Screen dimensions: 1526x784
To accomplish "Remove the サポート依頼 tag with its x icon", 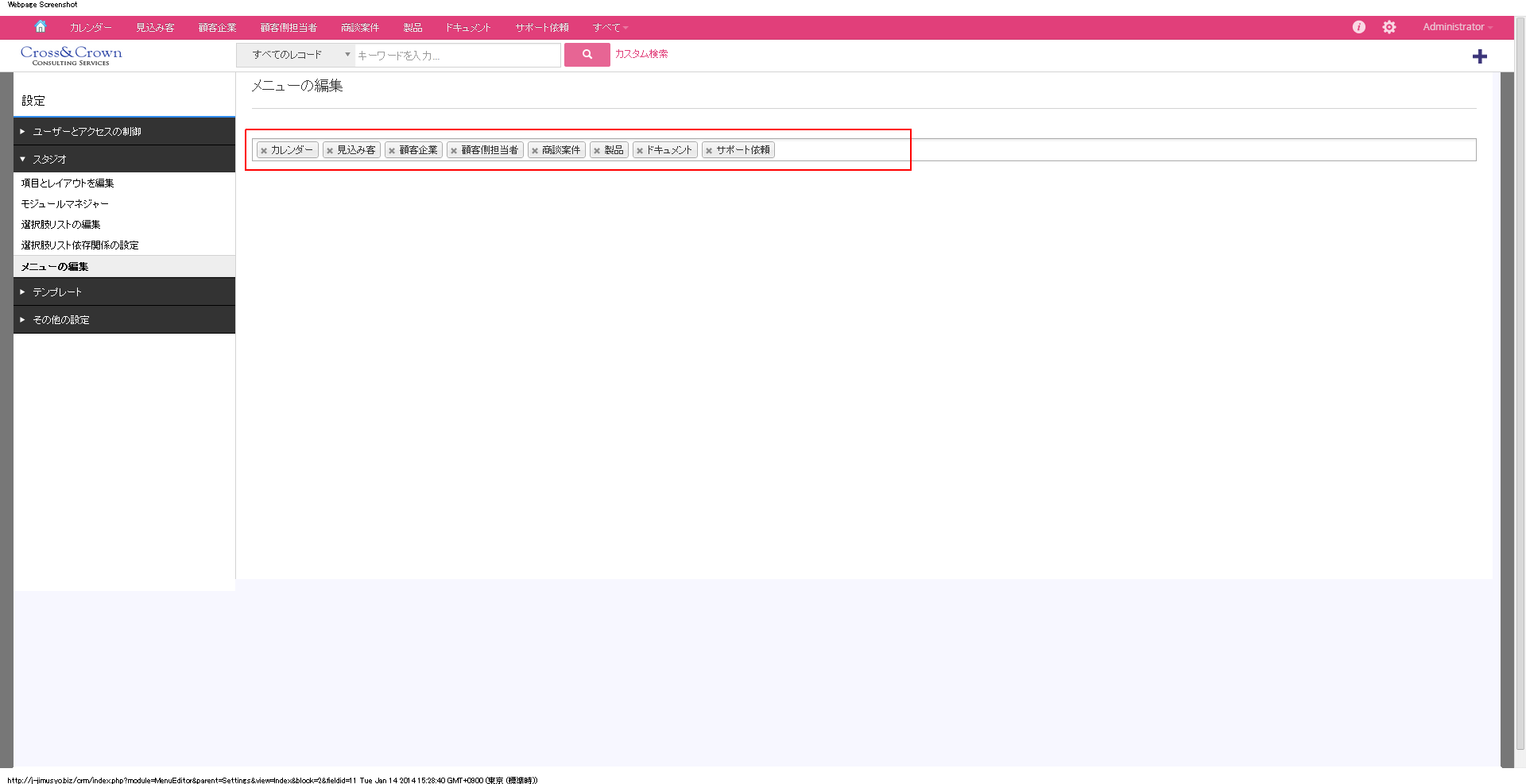I will coord(709,149).
